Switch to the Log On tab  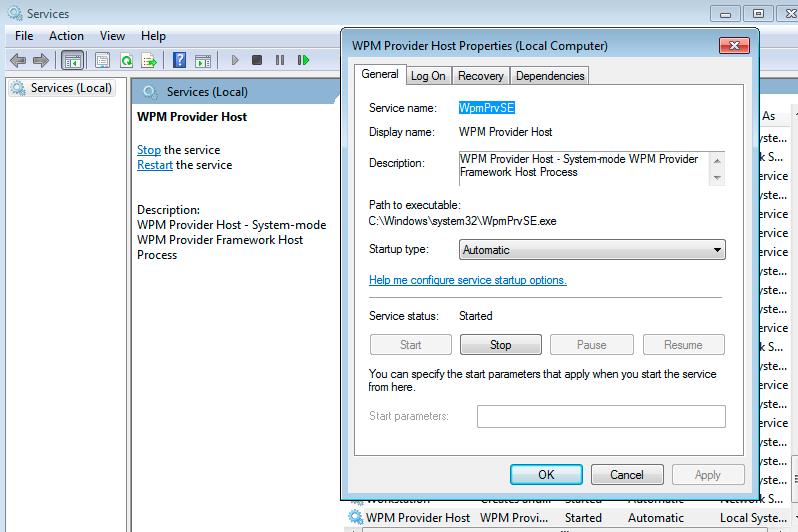tap(428, 76)
